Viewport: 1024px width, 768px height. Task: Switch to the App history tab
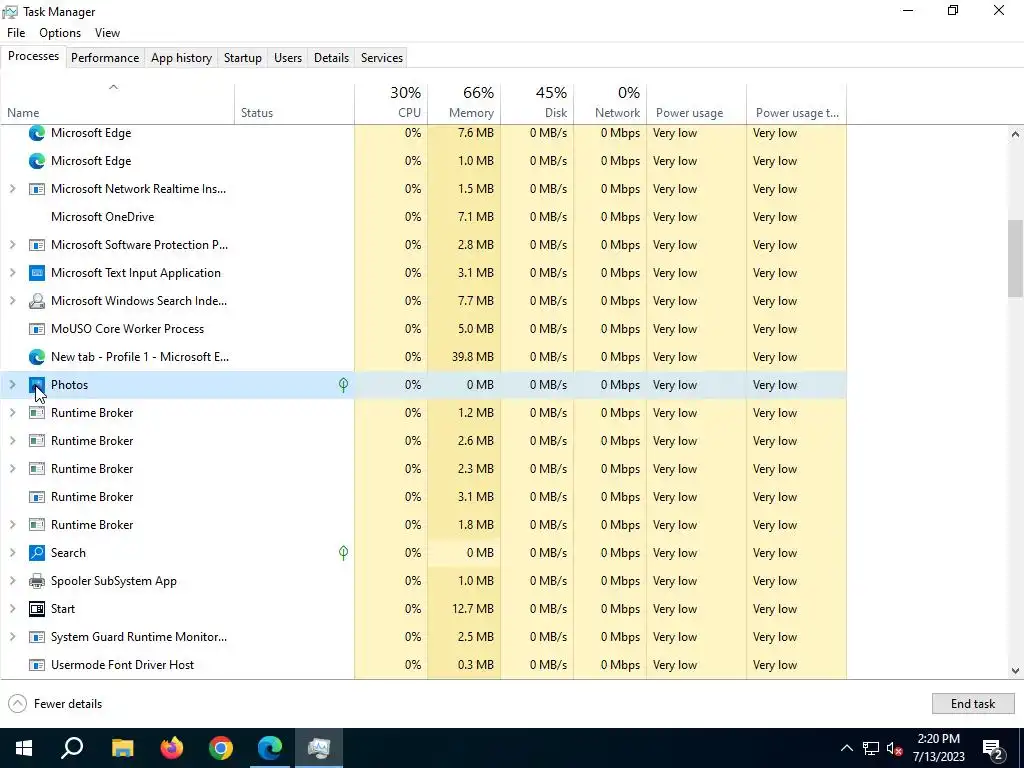(182, 57)
